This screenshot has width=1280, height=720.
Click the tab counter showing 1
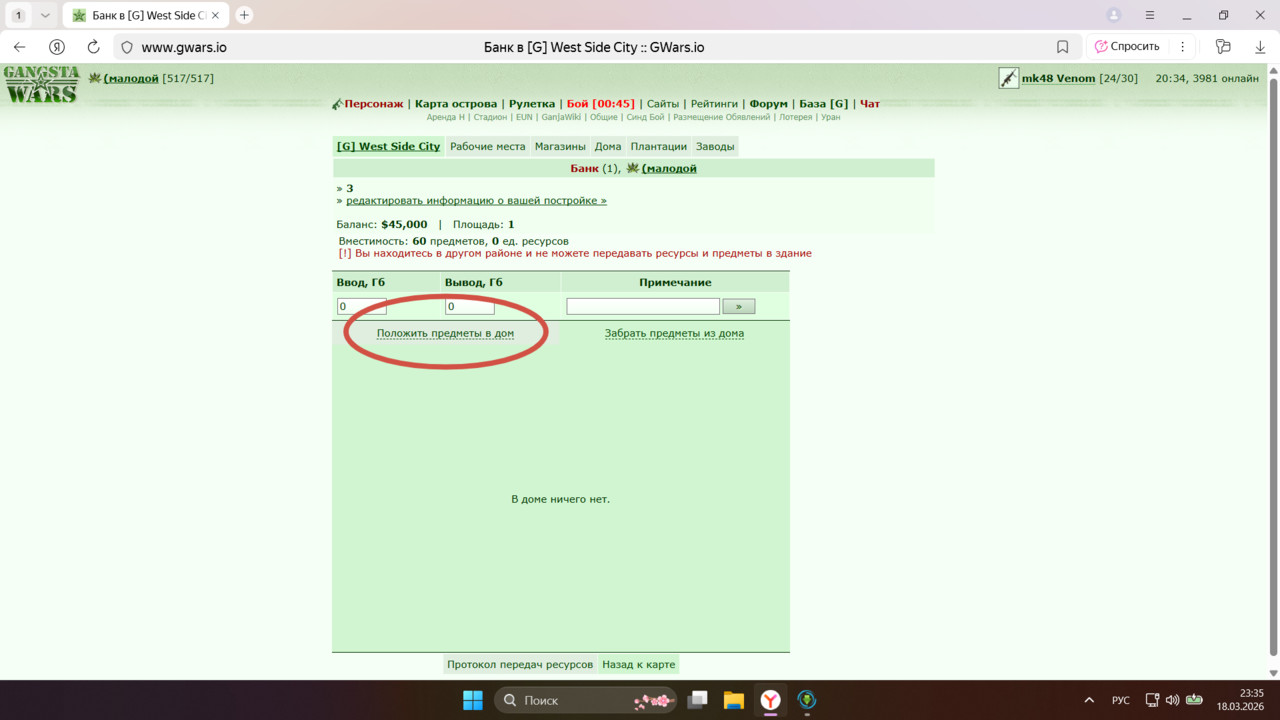click(x=18, y=15)
